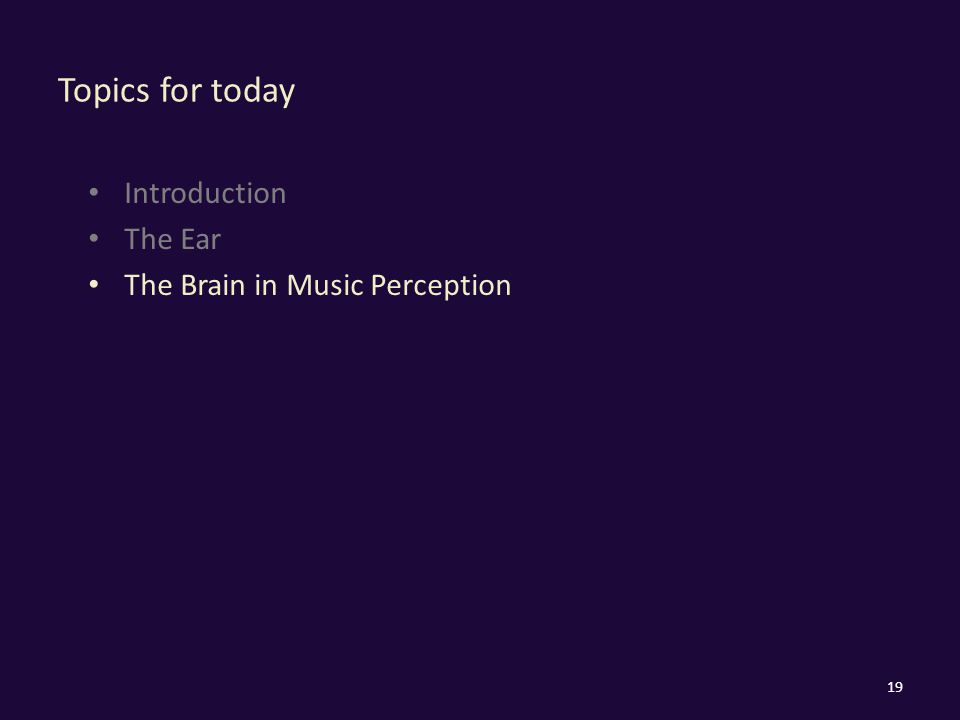The width and height of the screenshot is (960, 720).
Task: Click the letter 'T' starting the title
Action: click(x=66, y=90)
